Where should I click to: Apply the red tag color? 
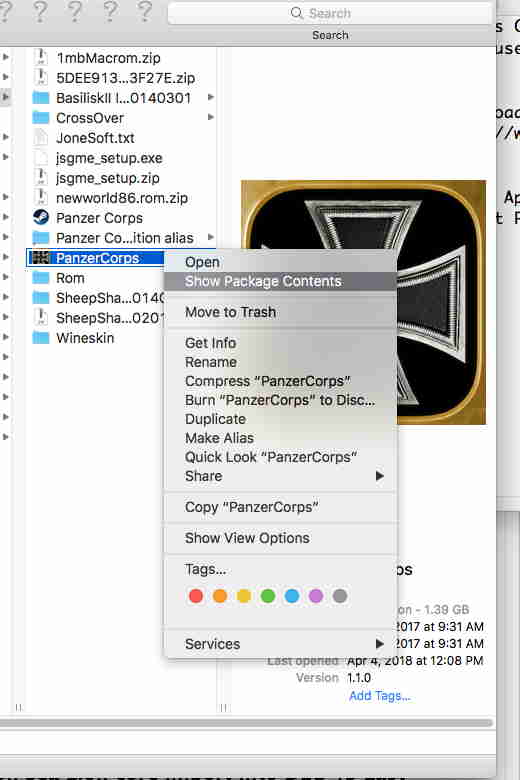tap(196, 595)
